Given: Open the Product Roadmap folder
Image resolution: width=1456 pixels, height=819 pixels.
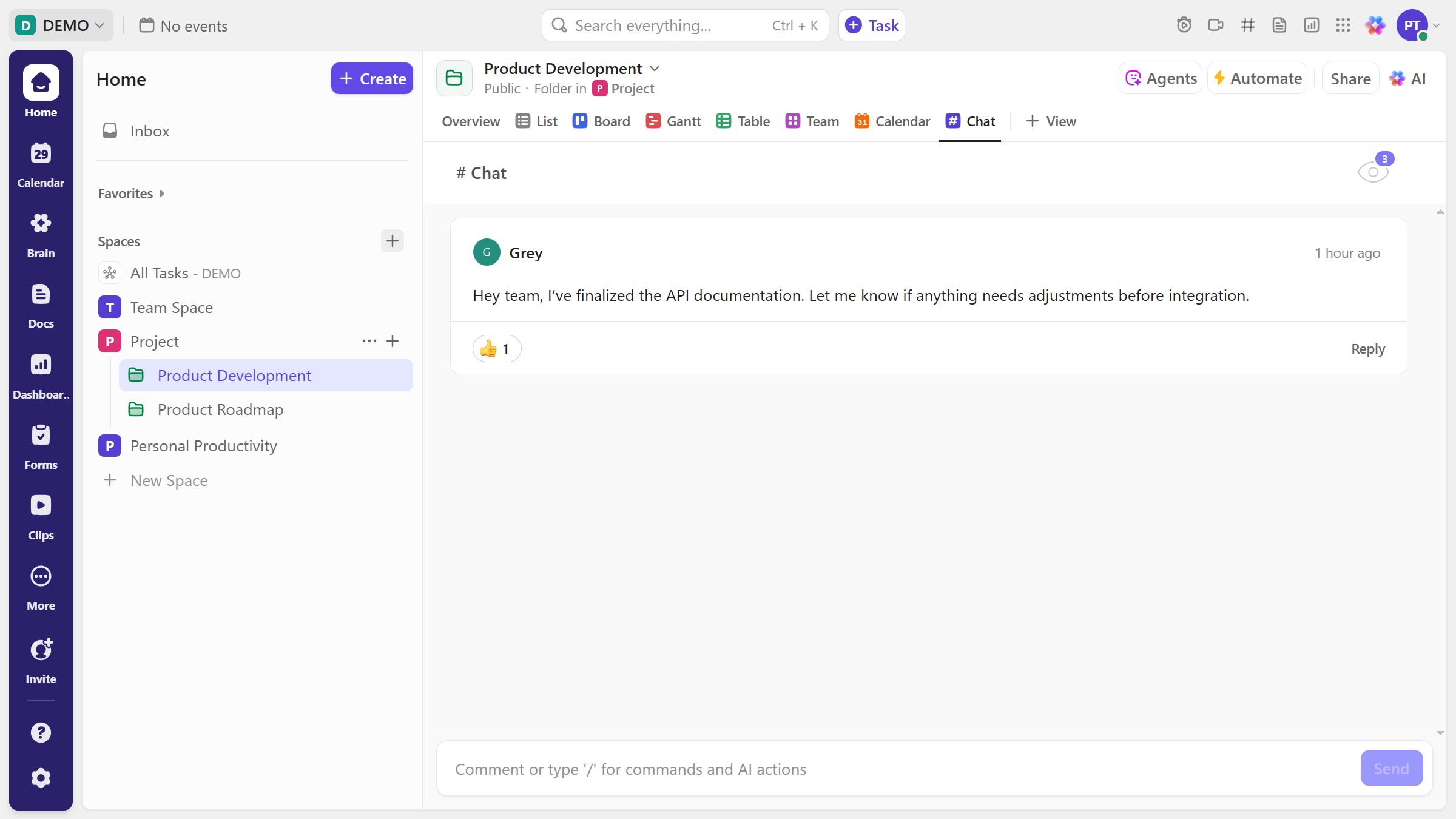Looking at the screenshot, I should click(x=220, y=409).
